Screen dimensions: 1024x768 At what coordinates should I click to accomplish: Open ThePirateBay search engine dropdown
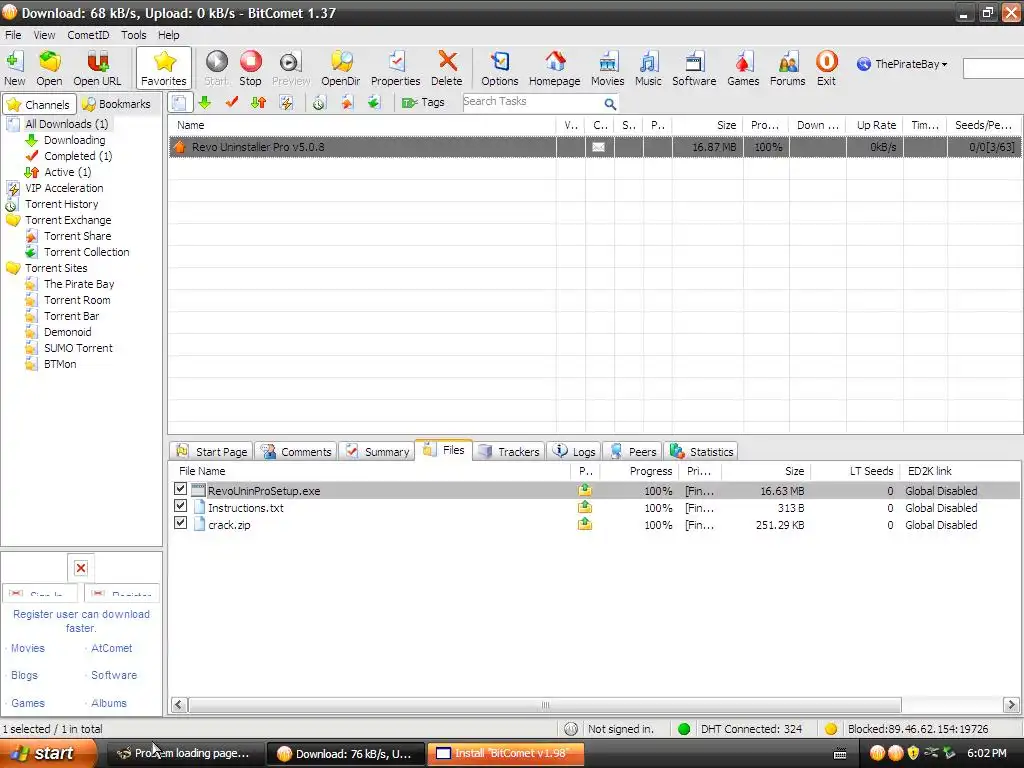click(x=902, y=64)
